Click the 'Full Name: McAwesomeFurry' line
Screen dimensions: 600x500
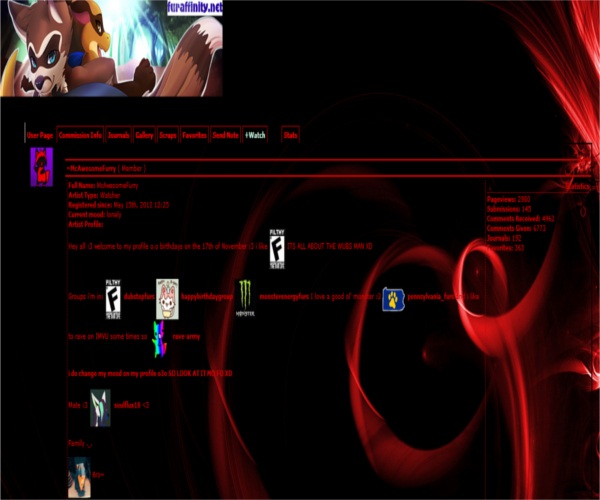[103, 186]
